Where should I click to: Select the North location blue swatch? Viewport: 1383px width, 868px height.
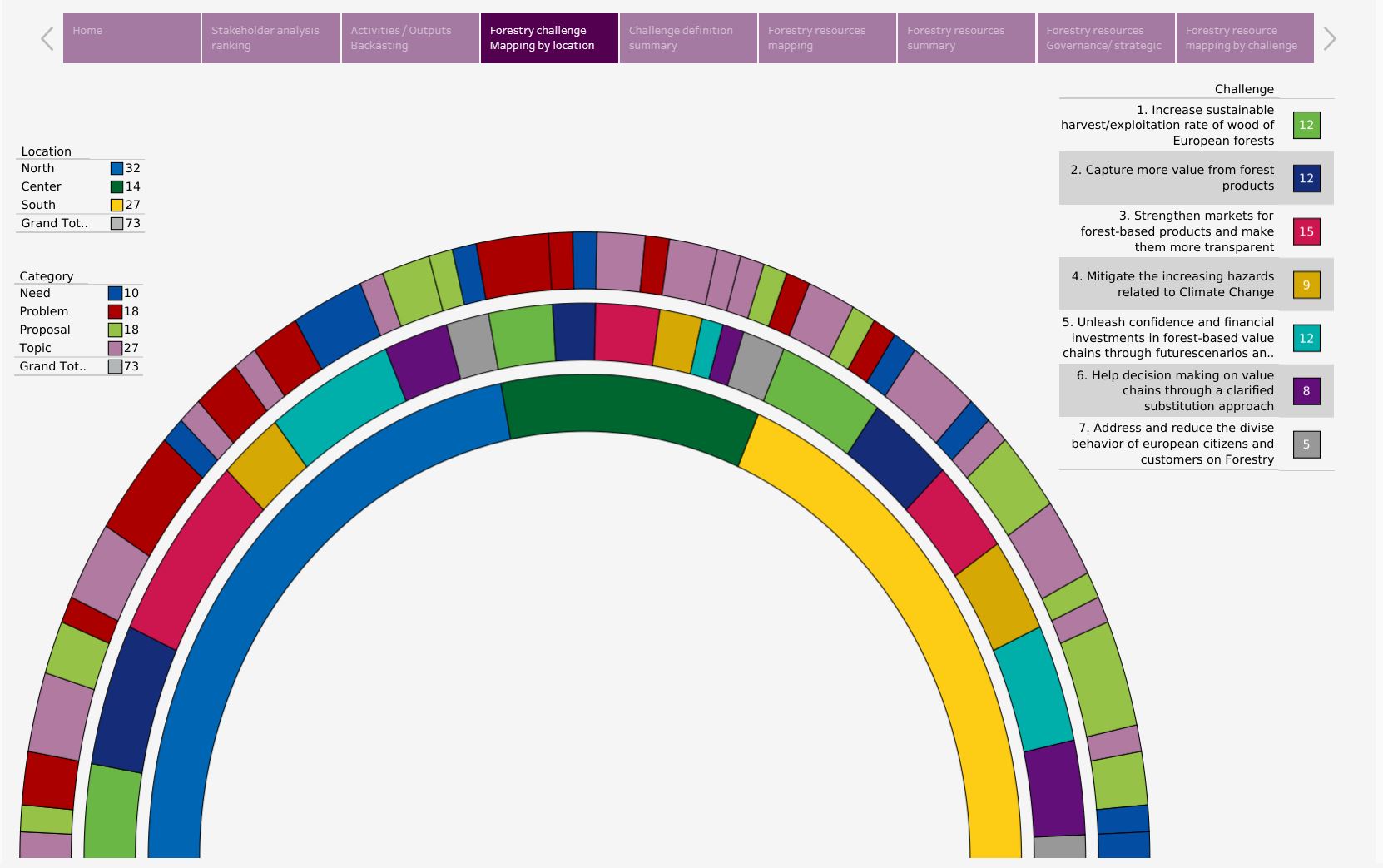[116, 168]
